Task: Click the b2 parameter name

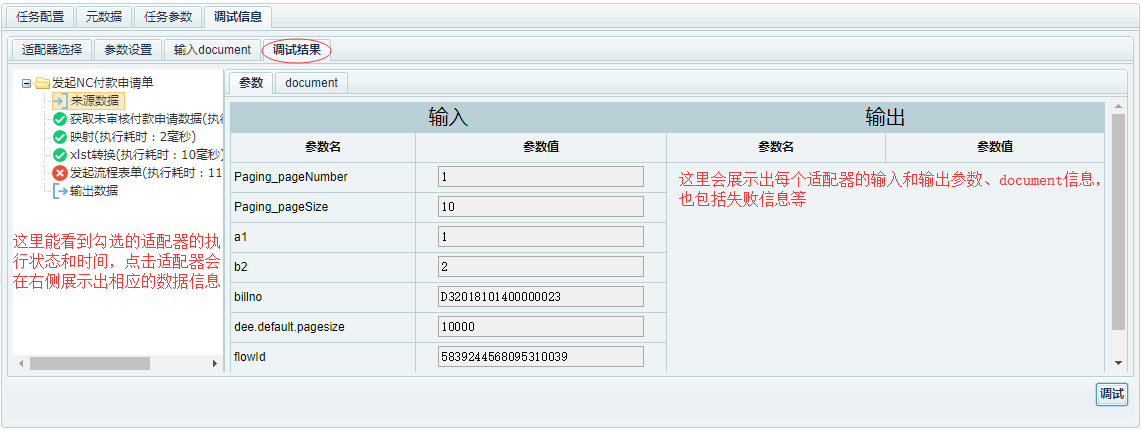Action: coord(241,266)
